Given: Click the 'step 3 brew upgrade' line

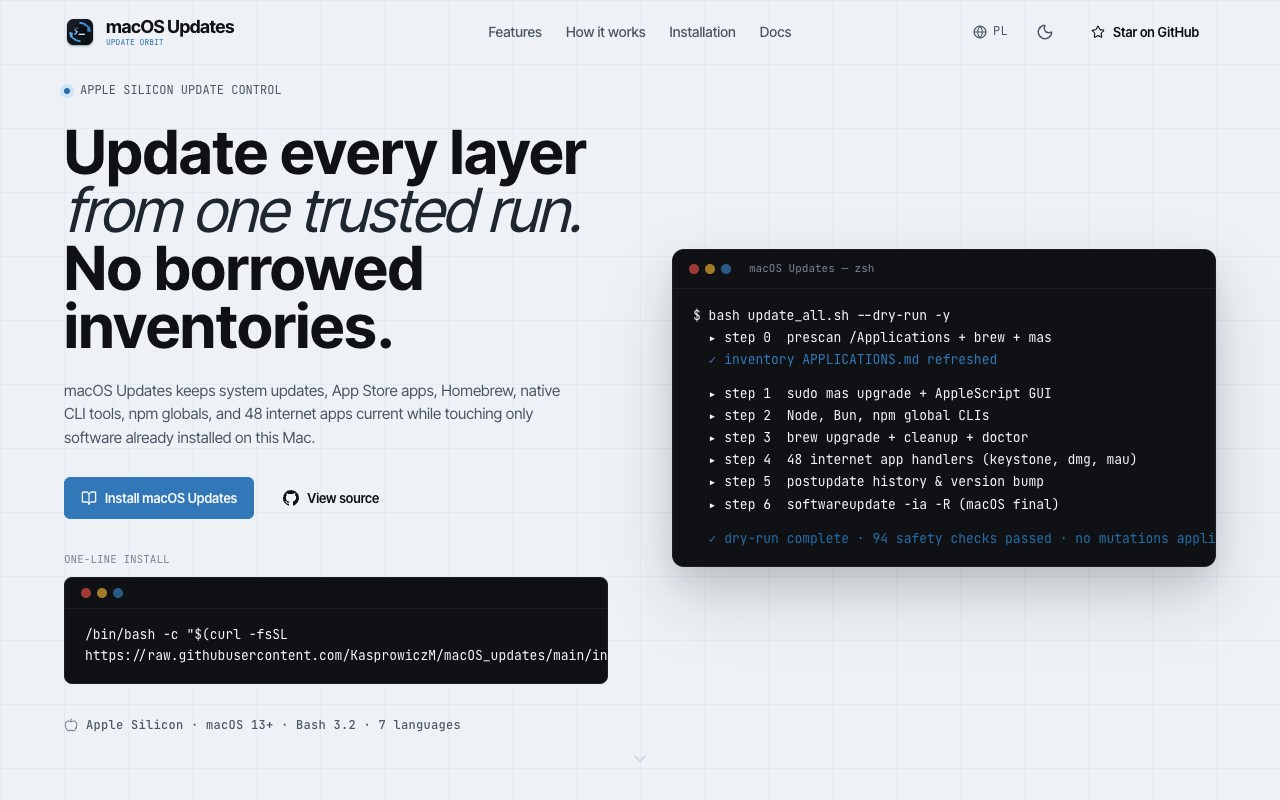Looking at the screenshot, I should click(x=869, y=437).
